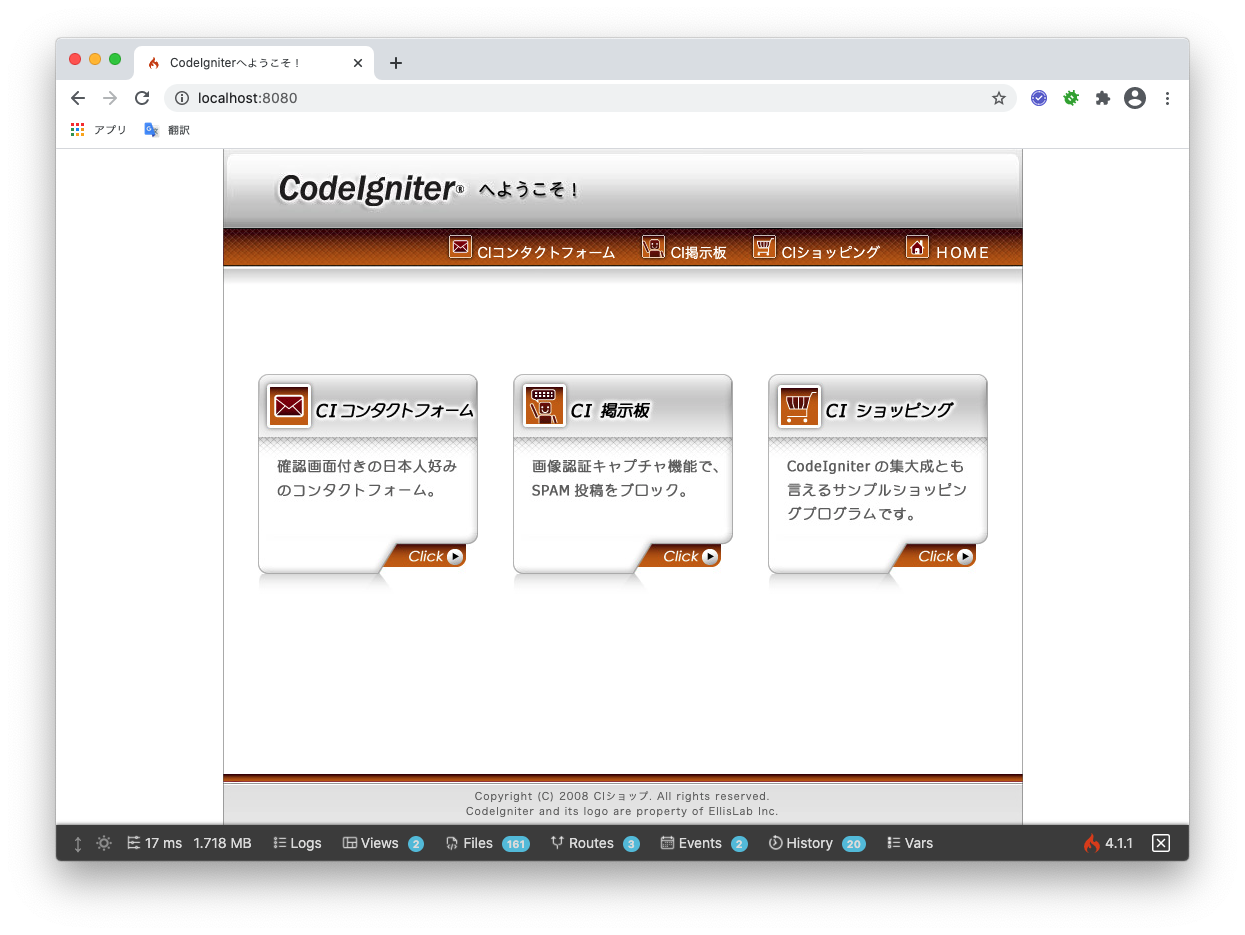Open the Files debug tab
This screenshot has width=1245, height=935.
487,843
